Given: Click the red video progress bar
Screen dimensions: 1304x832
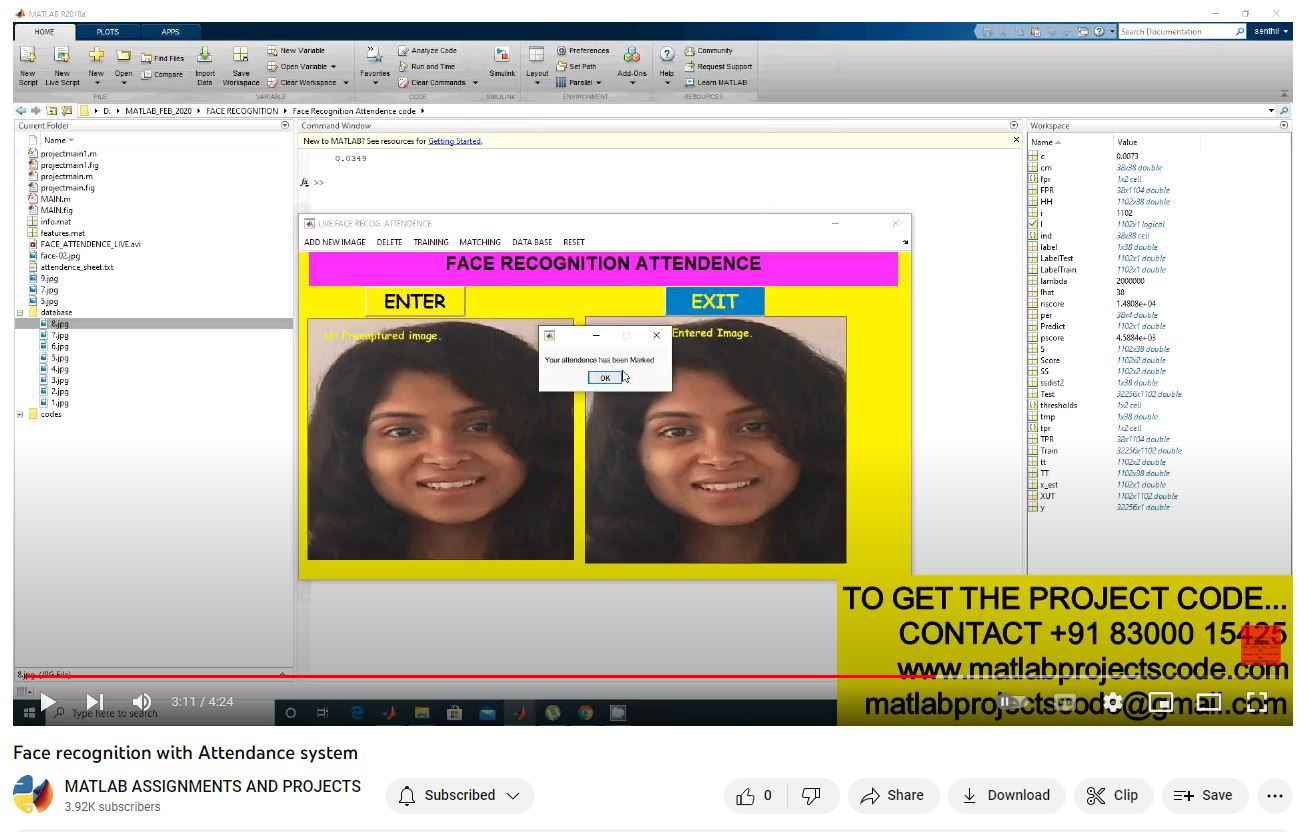Looking at the screenshot, I should click(x=500, y=677).
